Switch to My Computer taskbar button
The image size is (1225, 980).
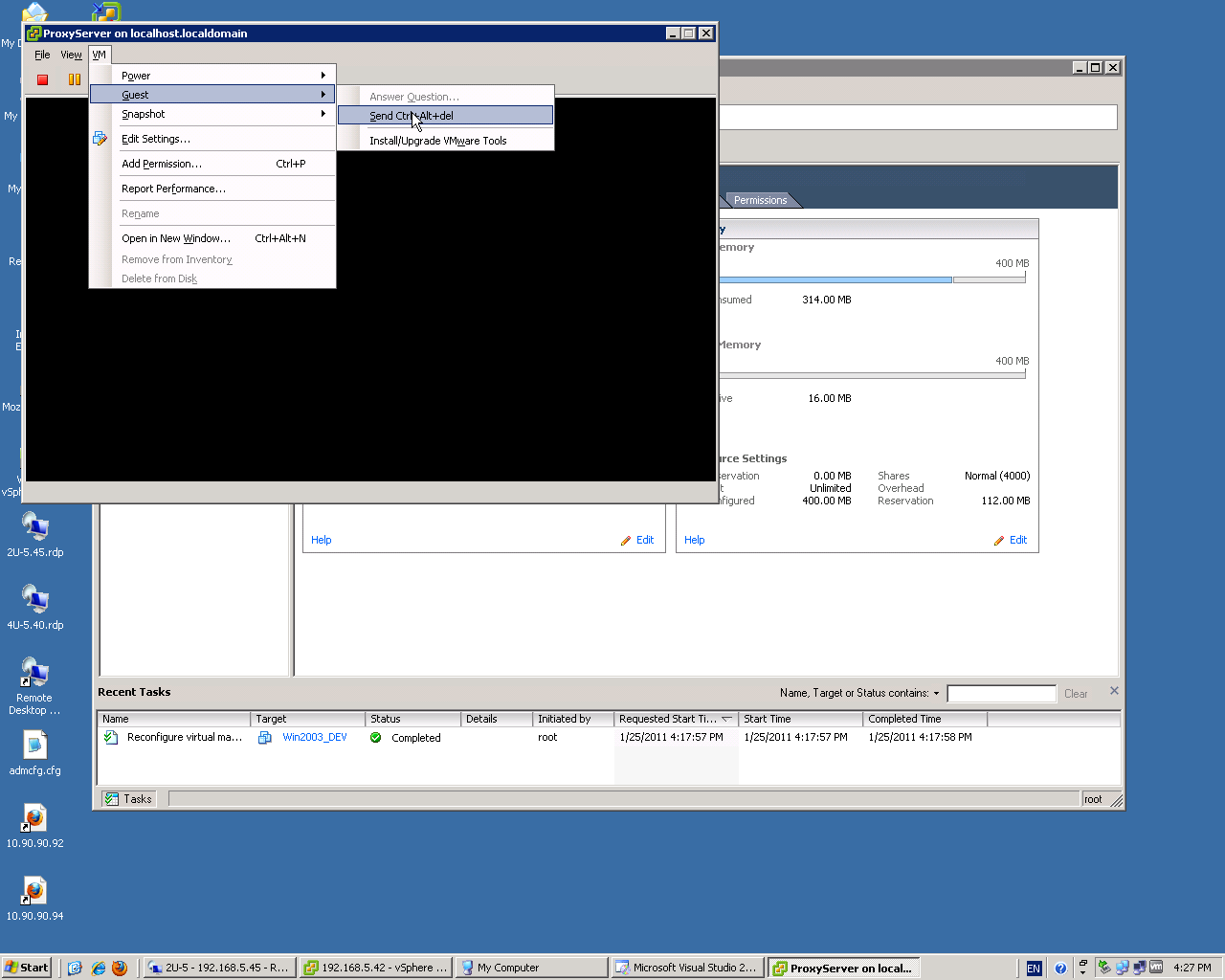pyautogui.click(x=531, y=968)
